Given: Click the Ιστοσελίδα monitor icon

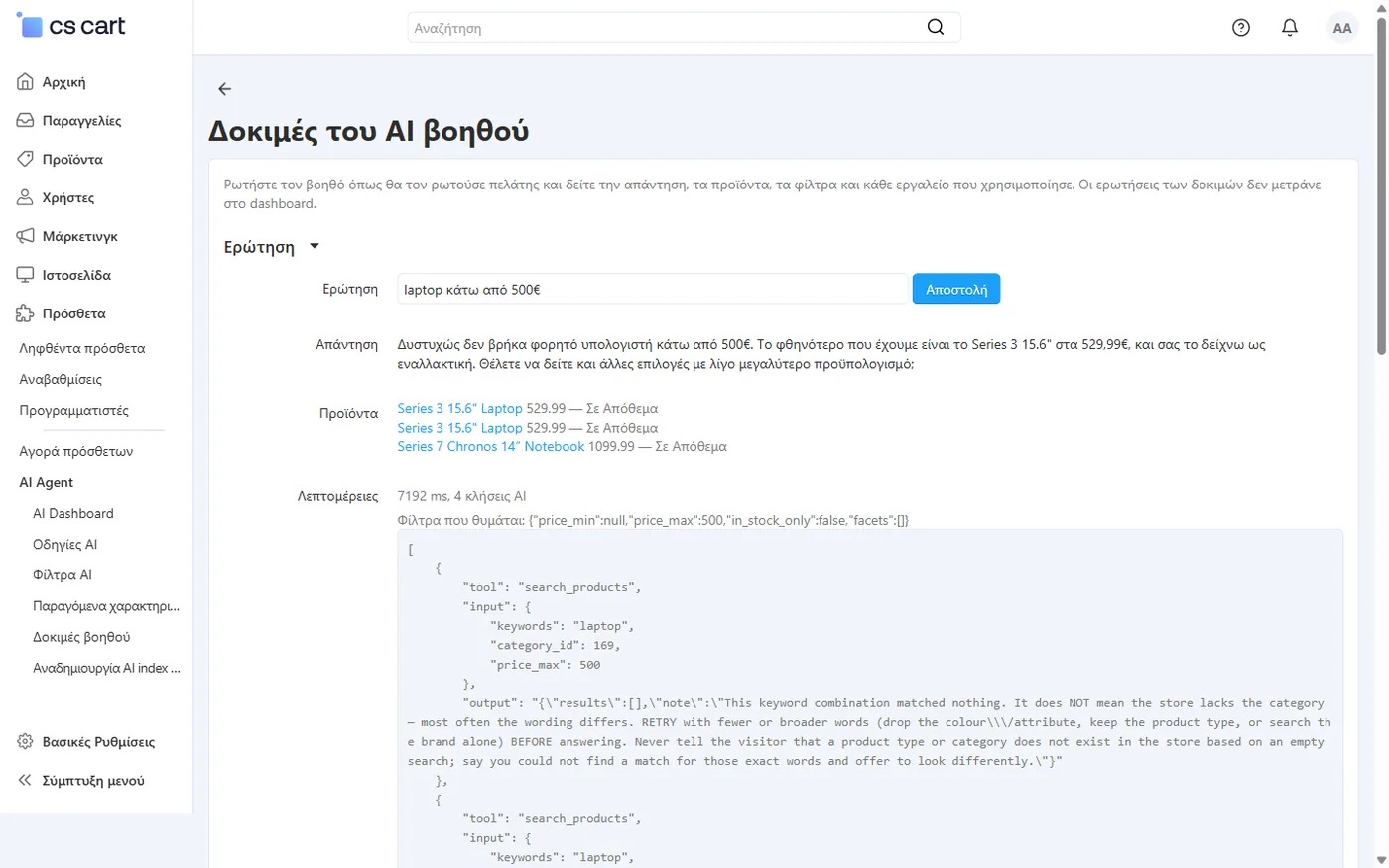Looking at the screenshot, I should (25, 275).
